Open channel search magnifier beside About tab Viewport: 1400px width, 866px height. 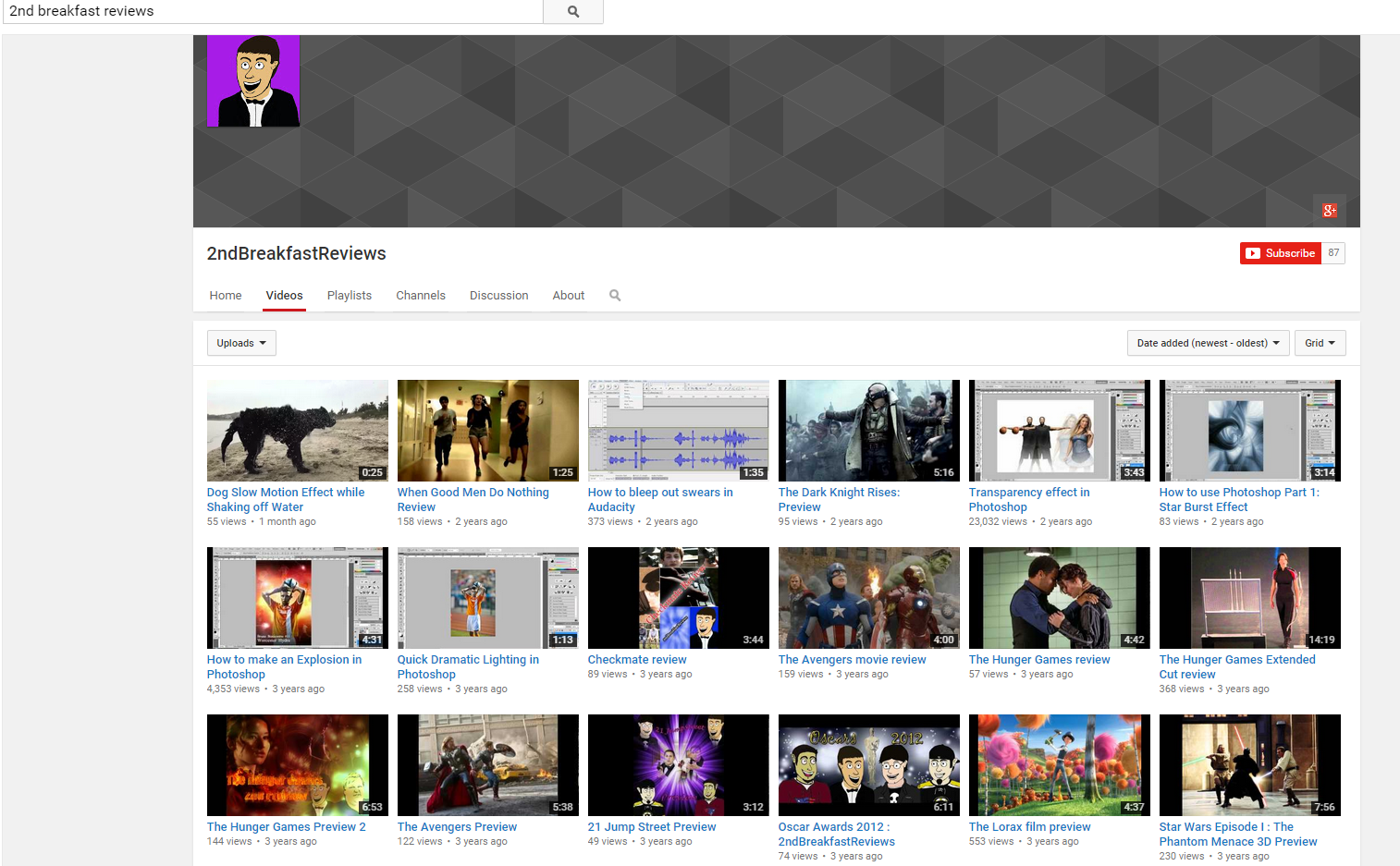click(x=615, y=296)
